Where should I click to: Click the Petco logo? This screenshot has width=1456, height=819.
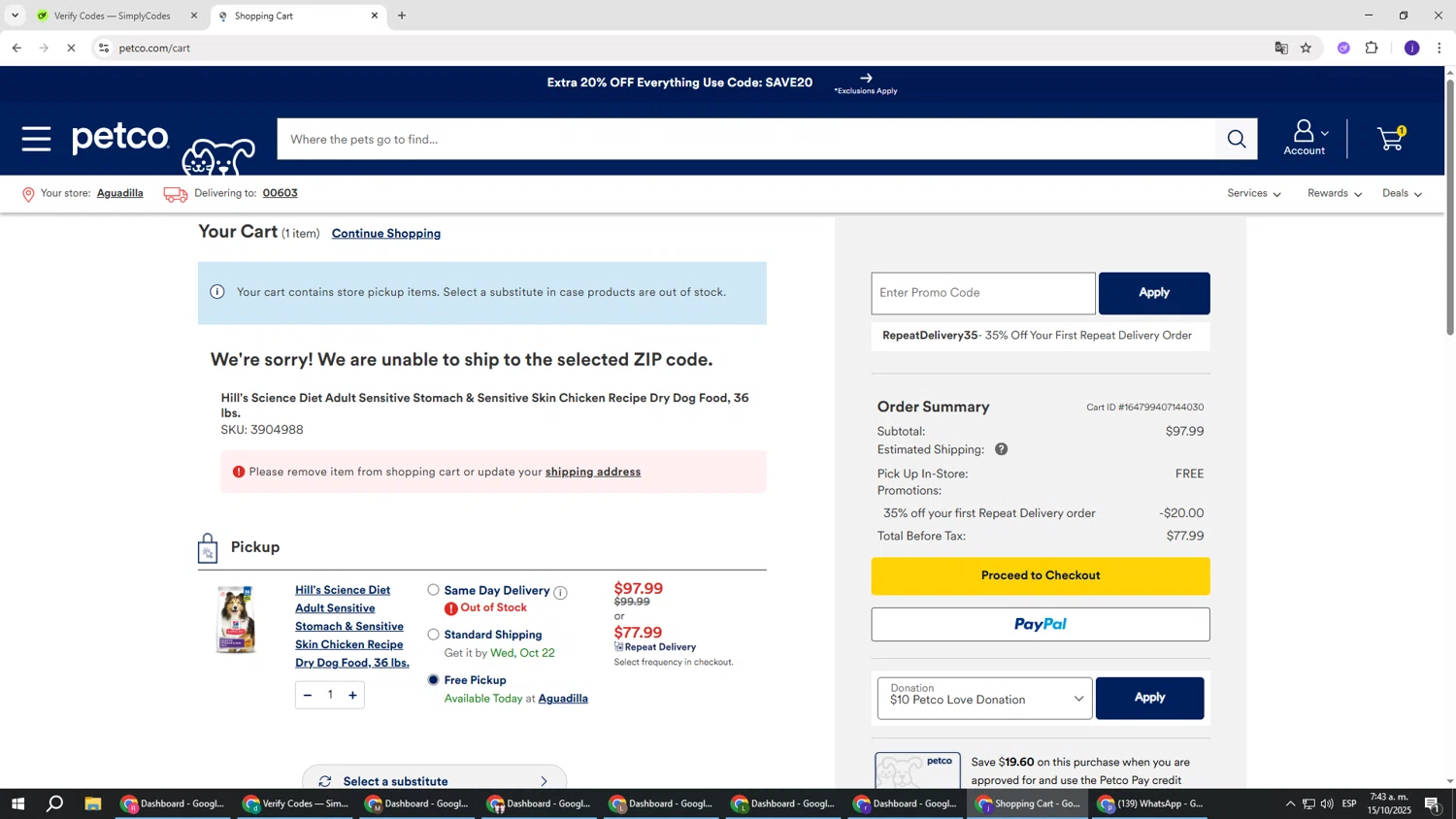(120, 139)
